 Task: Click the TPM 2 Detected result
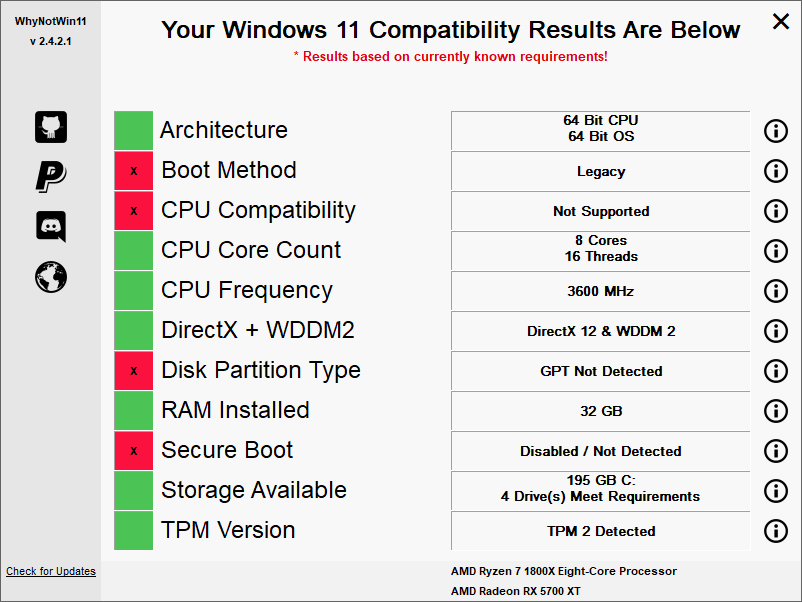click(x=601, y=532)
